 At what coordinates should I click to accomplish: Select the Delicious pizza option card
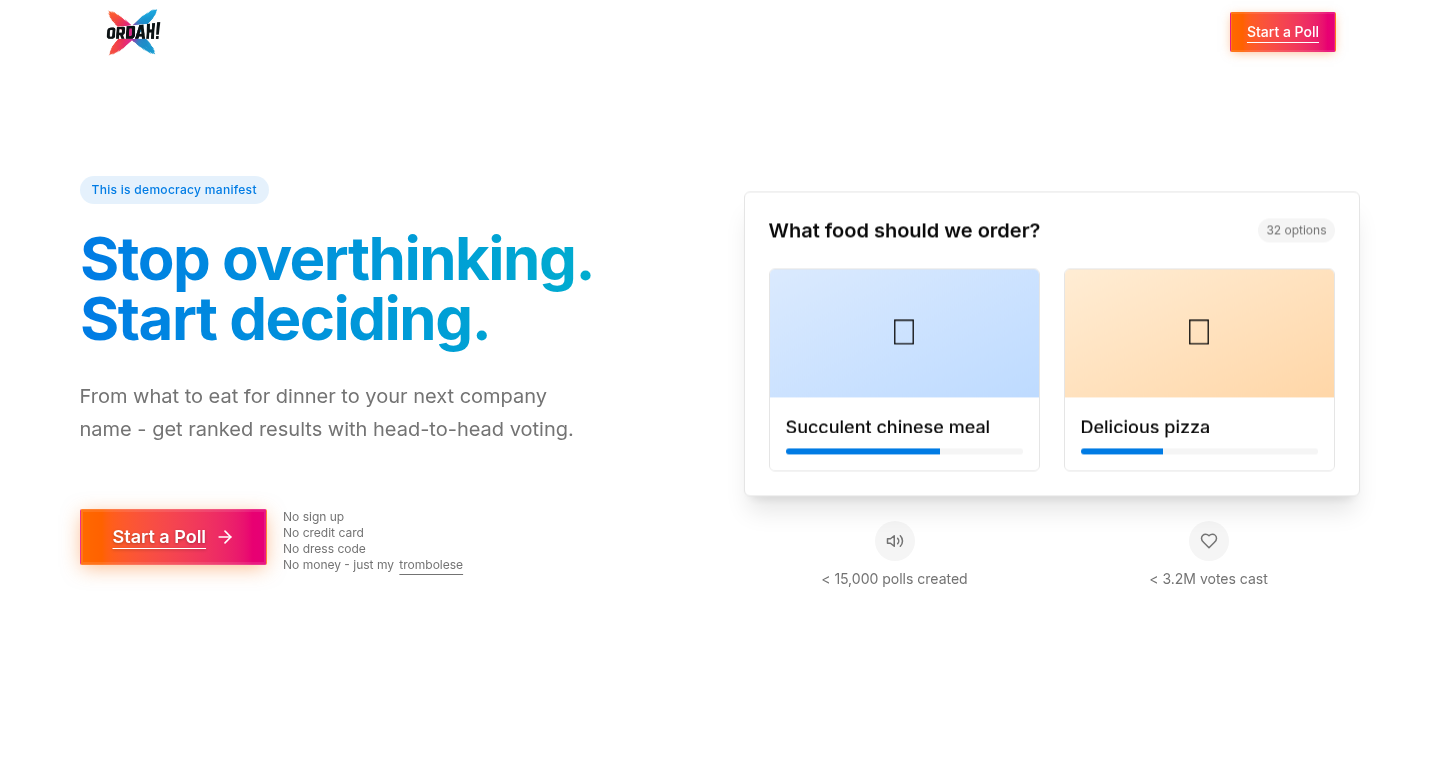1199,369
